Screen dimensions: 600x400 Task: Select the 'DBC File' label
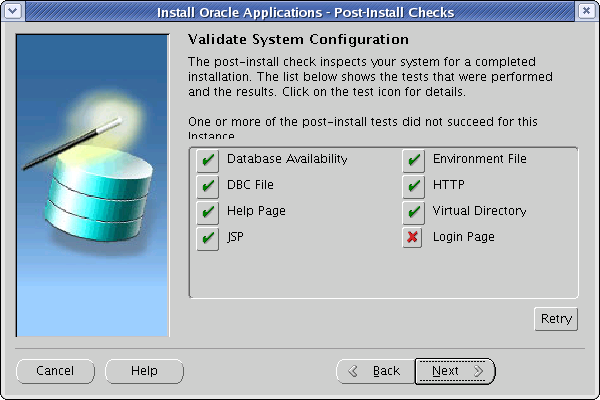[250, 185]
